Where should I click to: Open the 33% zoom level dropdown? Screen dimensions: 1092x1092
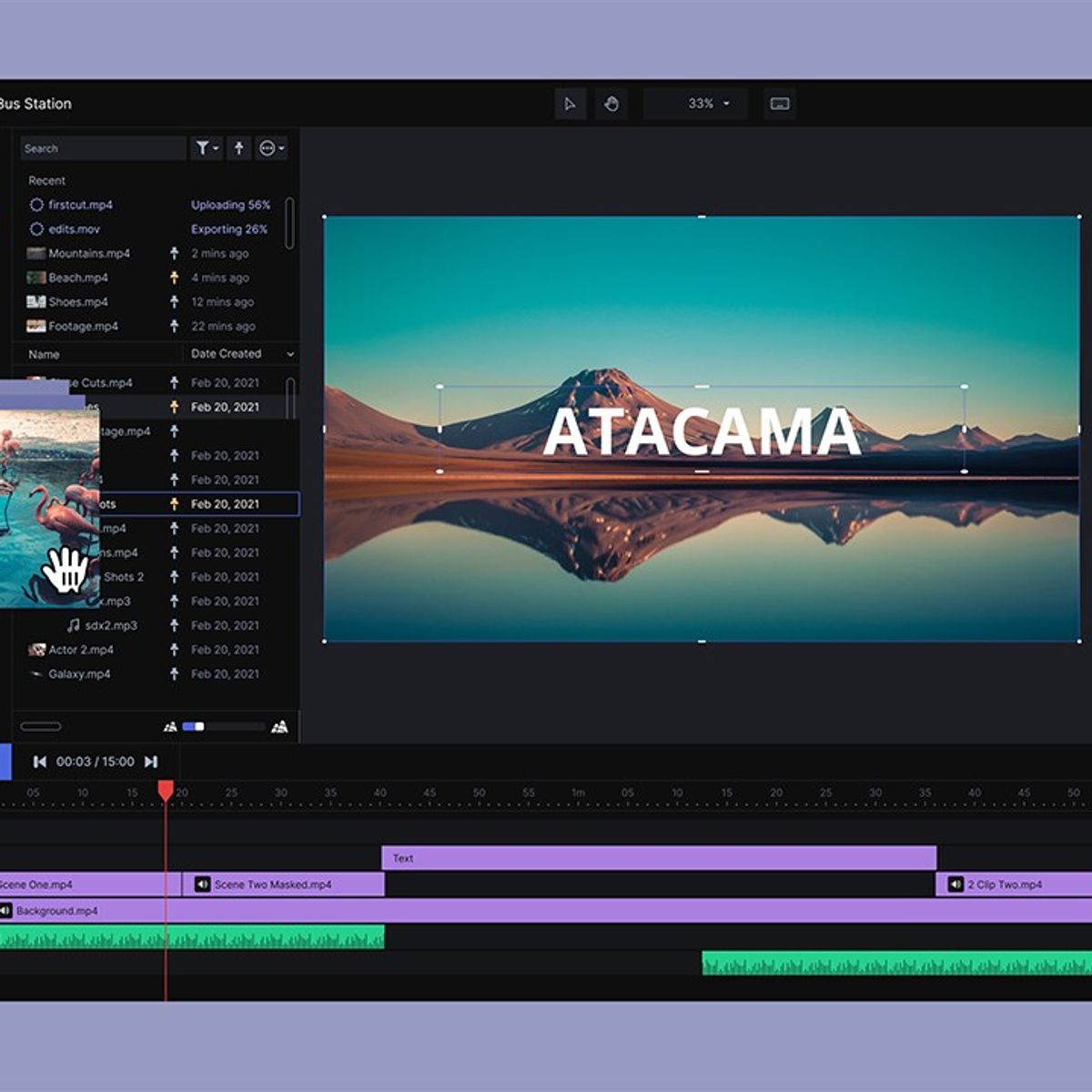[708, 104]
